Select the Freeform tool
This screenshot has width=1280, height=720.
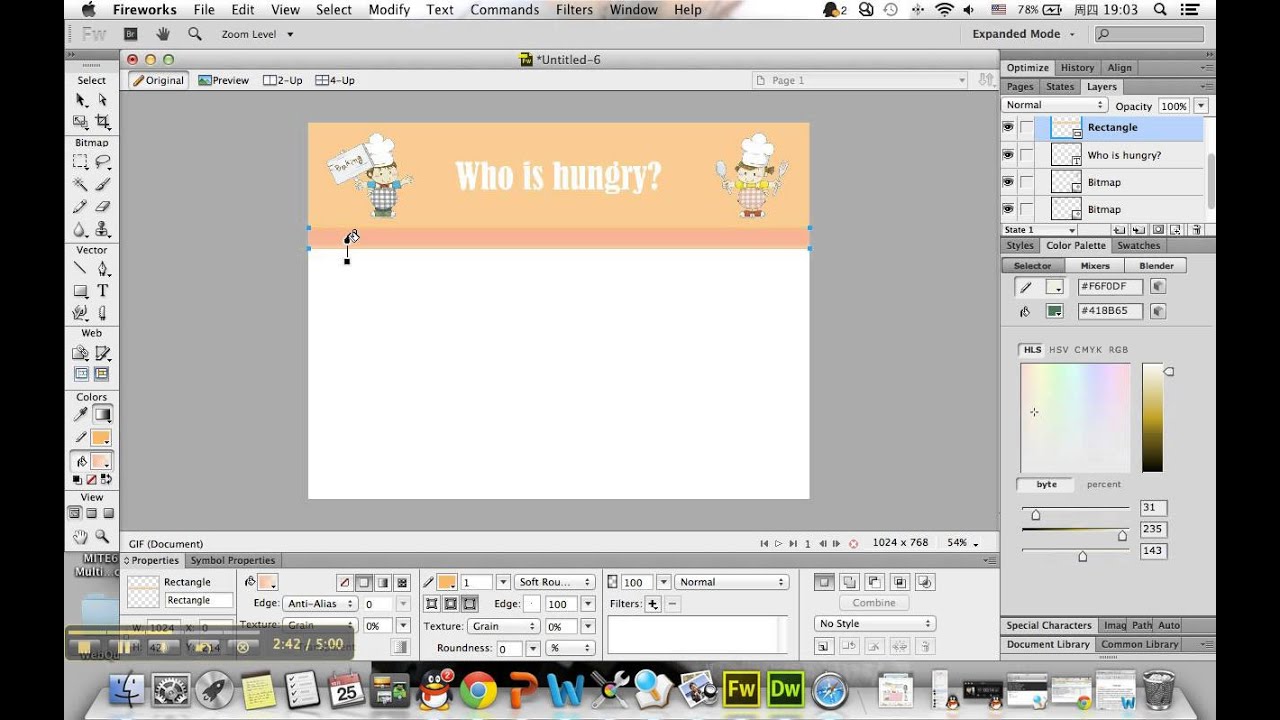tap(81, 313)
